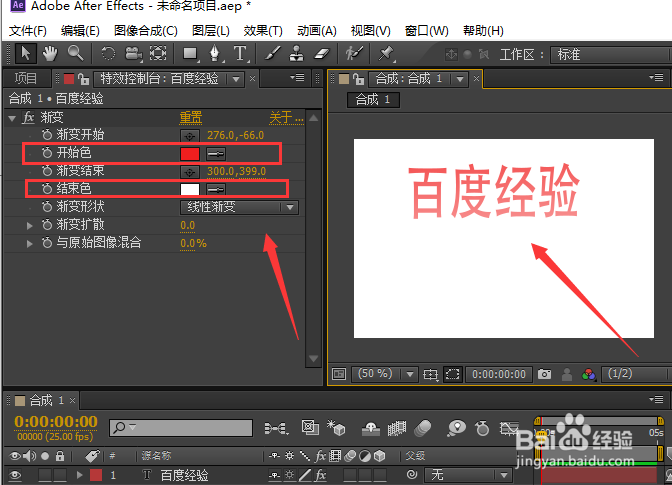Open the title/action safe grid options
The width and height of the screenshot is (672, 485).
(430, 375)
